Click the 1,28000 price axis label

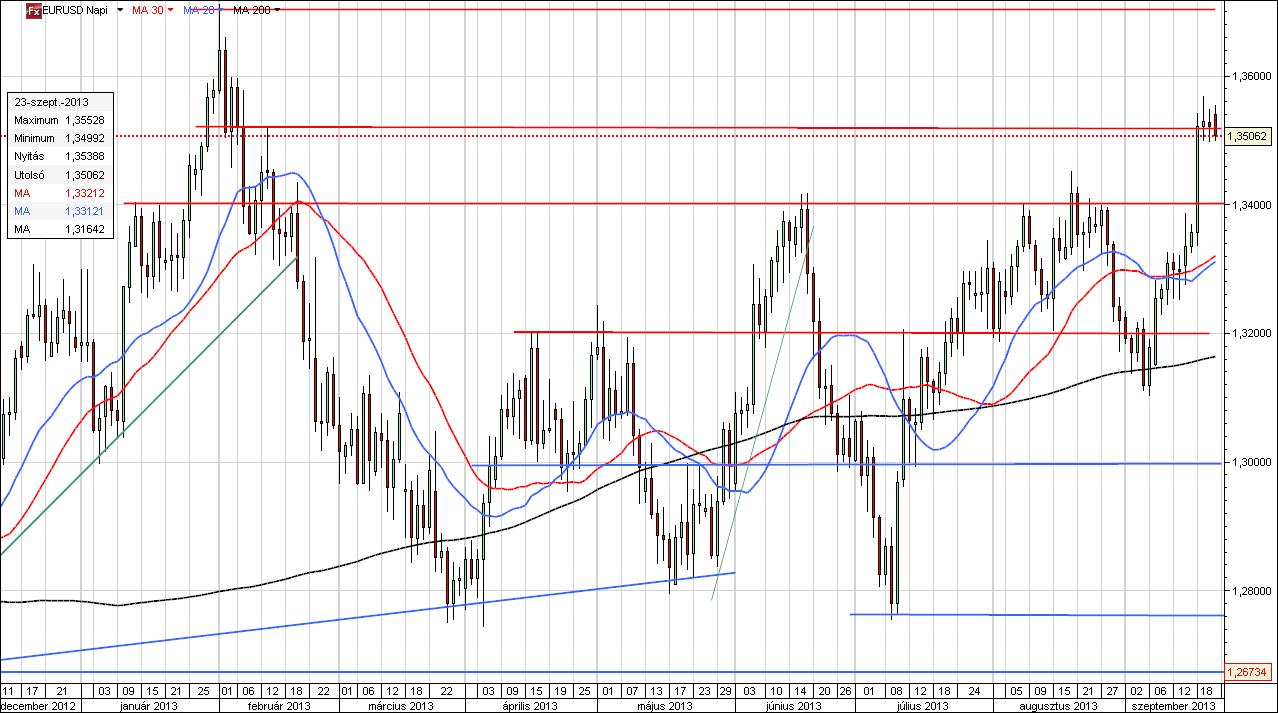[x=1252, y=591]
